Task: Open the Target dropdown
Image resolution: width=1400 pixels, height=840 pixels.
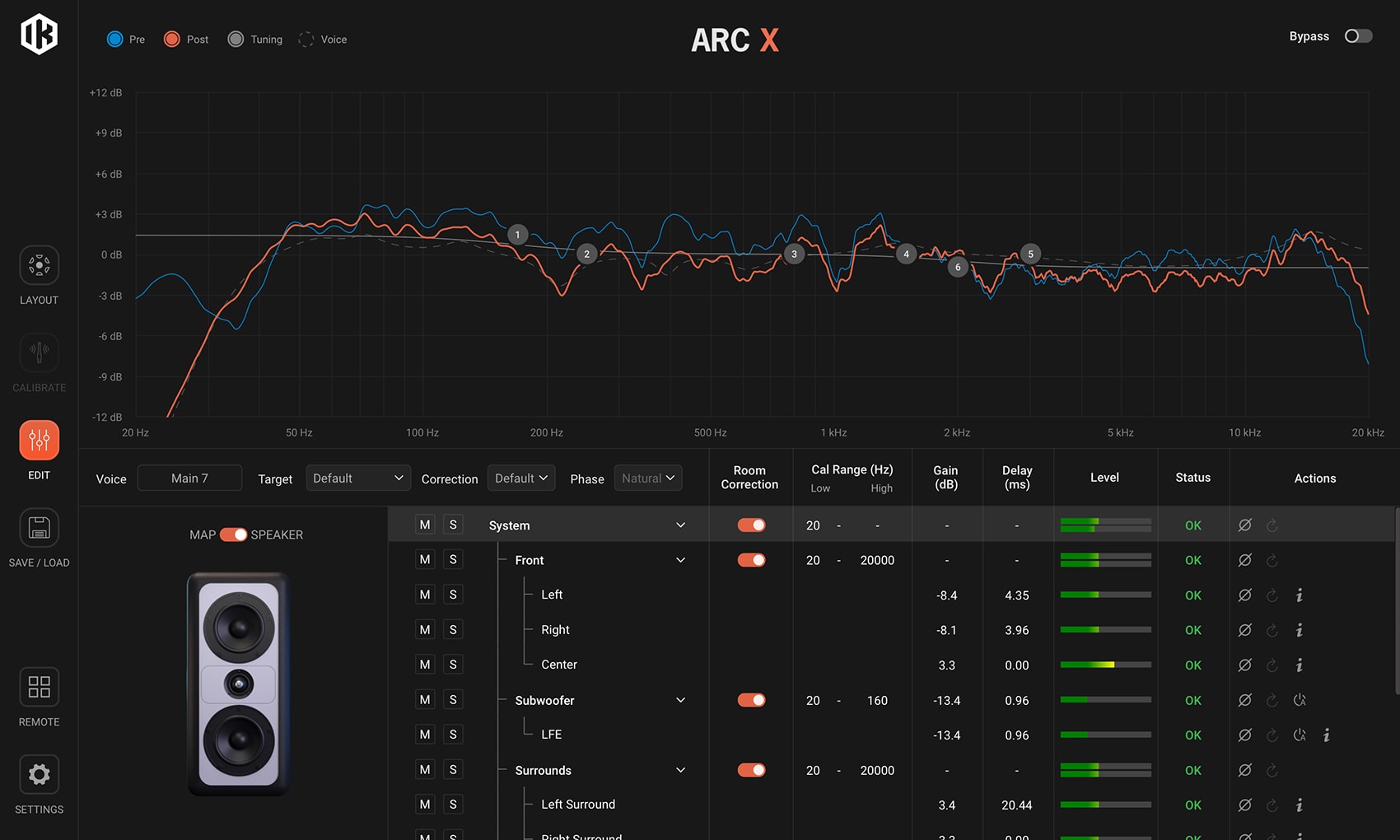Action: (357, 478)
